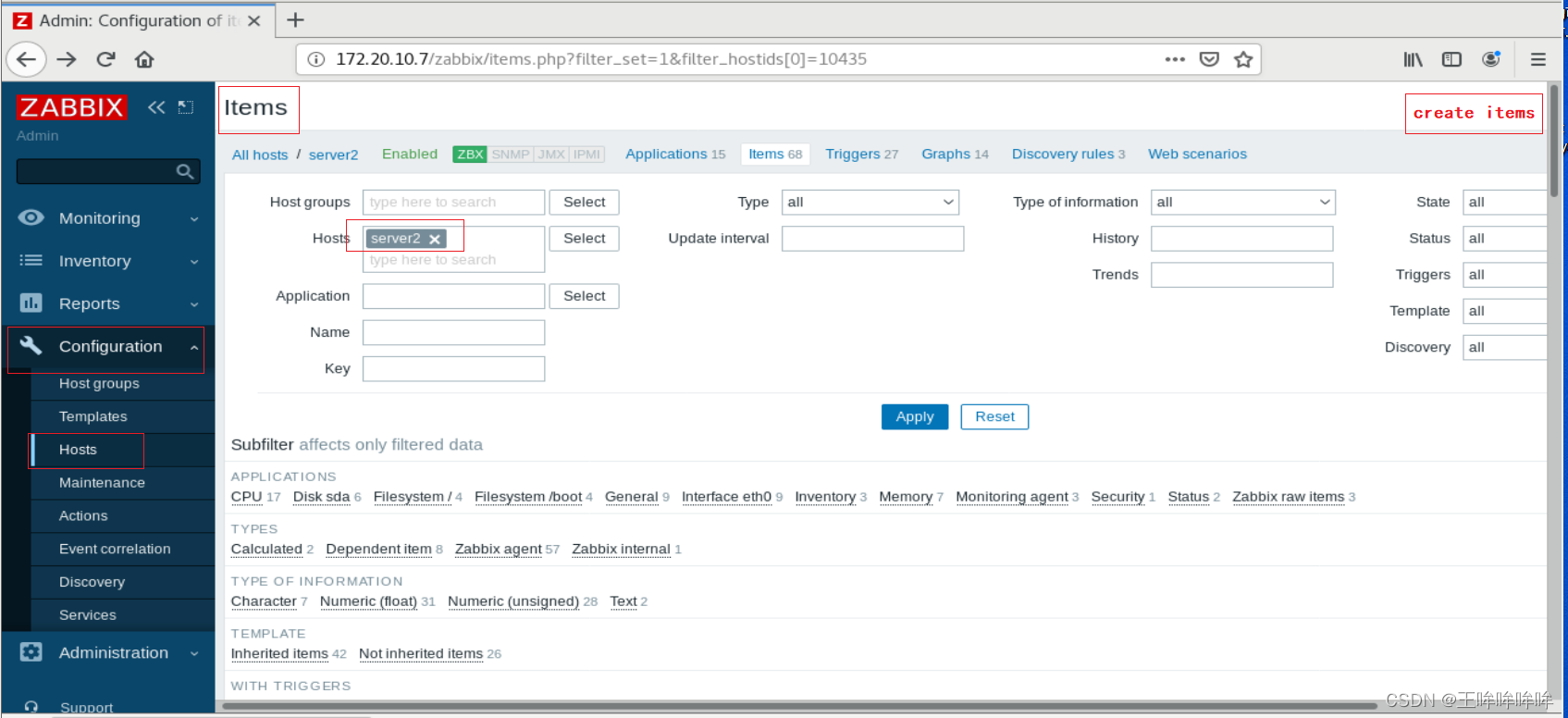This screenshot has width=1568, height=718.
Task: Click the sidebar search magnifier icon
Action: click(185, 171)
